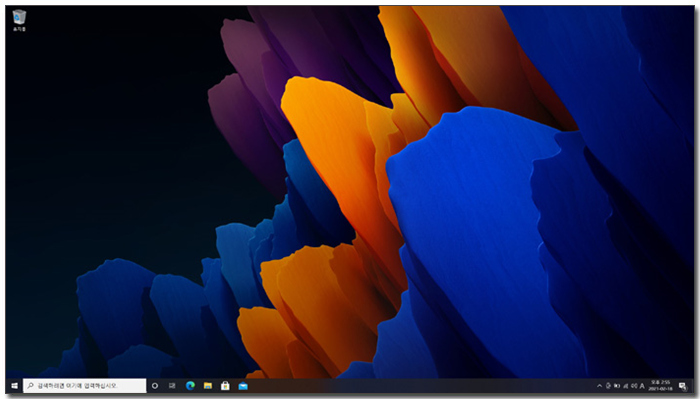Image resolution: width=700 pixels, height=399 pixels.
Task: Toggle the IME input mode A indicator
Action: pos(642,386)
